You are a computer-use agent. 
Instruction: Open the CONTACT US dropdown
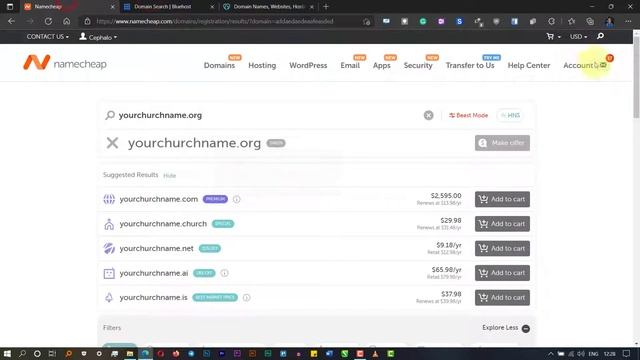click(x=47, y=37)
